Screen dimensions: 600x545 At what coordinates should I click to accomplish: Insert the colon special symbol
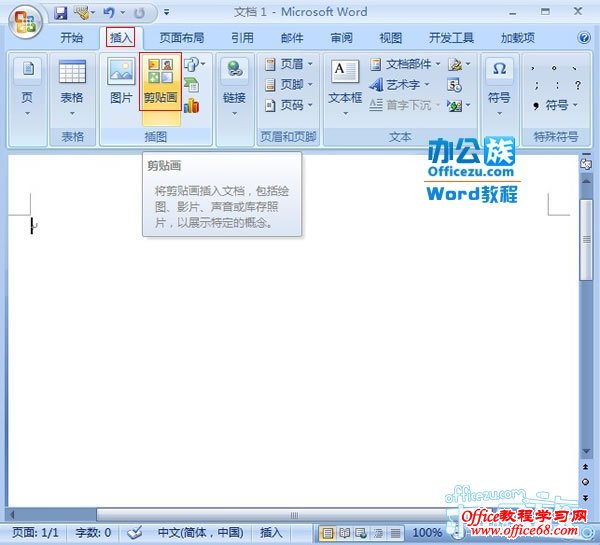click(x=557, y=85)
